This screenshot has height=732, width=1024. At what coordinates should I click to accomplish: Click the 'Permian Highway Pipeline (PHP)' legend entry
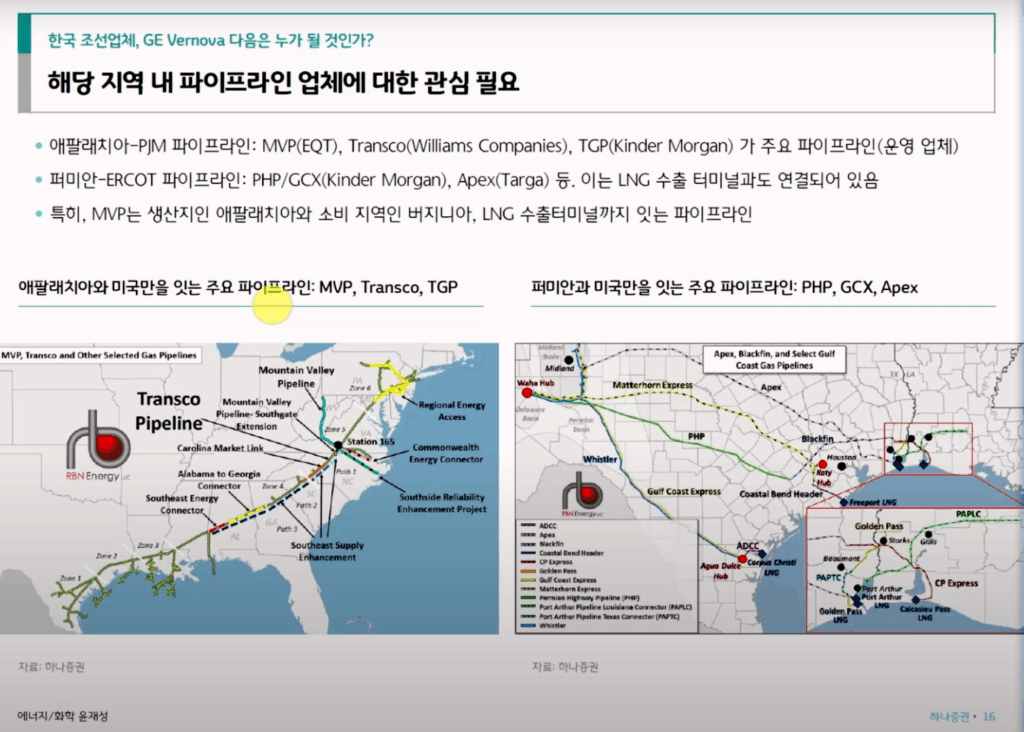coord(589,598)
